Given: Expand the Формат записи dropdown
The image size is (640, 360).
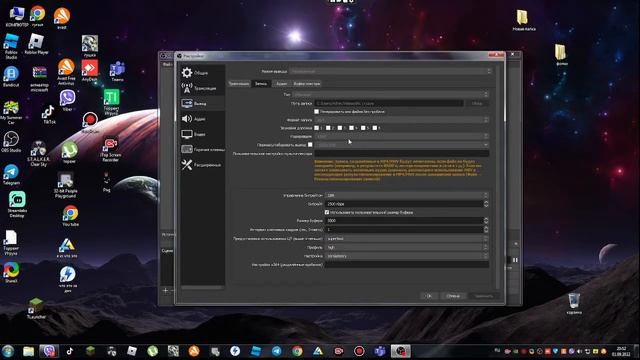Looking at the screenshot, I should pos(401,120).
